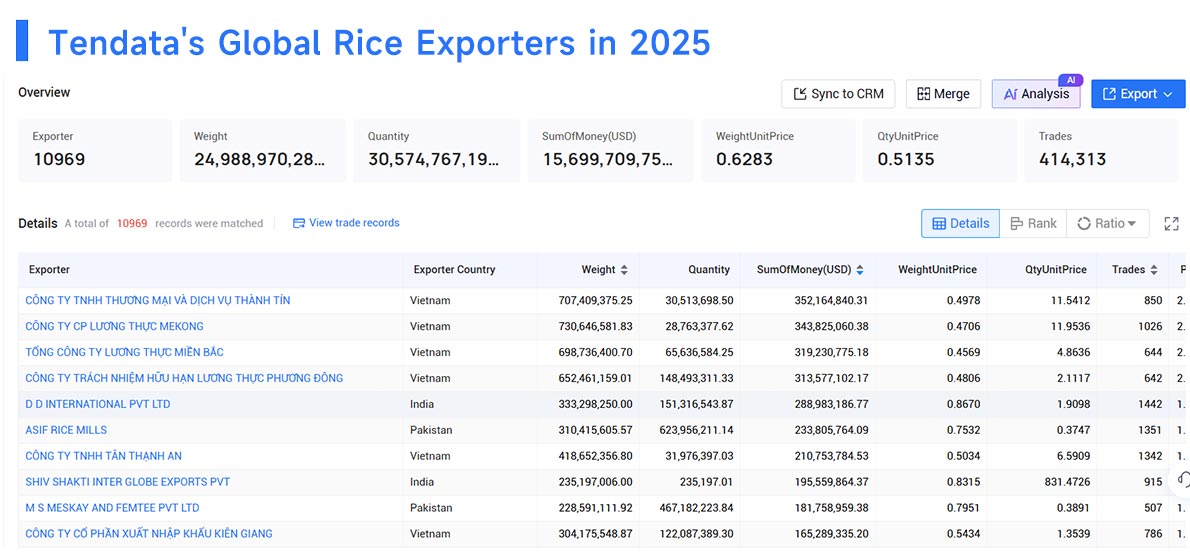Open View trade records link
1190x555 pixels.
(x=346, y=223)
